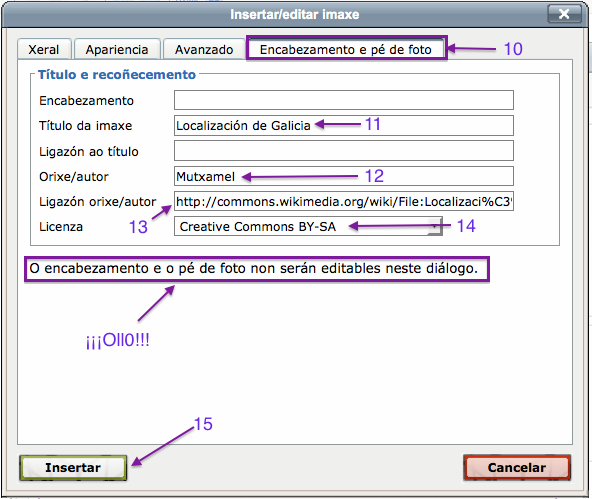Viewport: 592px width, 499px height.
Task: Click the Ligazón orixe/autor label
Action: [97, 202]
